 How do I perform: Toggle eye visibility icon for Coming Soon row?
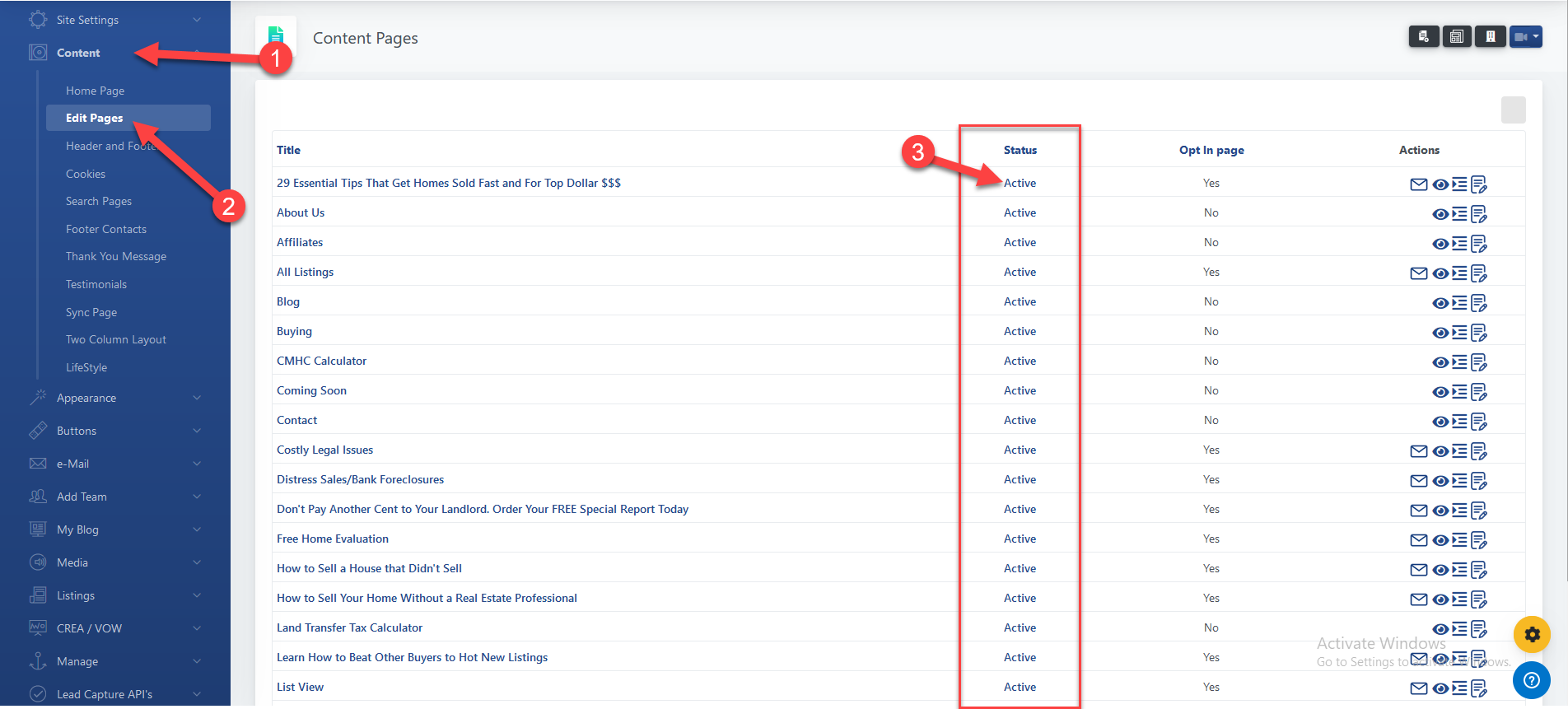(x=1440, y=392)
